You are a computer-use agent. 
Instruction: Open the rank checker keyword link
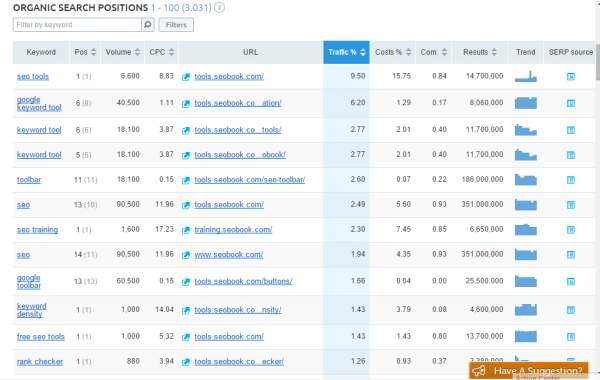40,362
